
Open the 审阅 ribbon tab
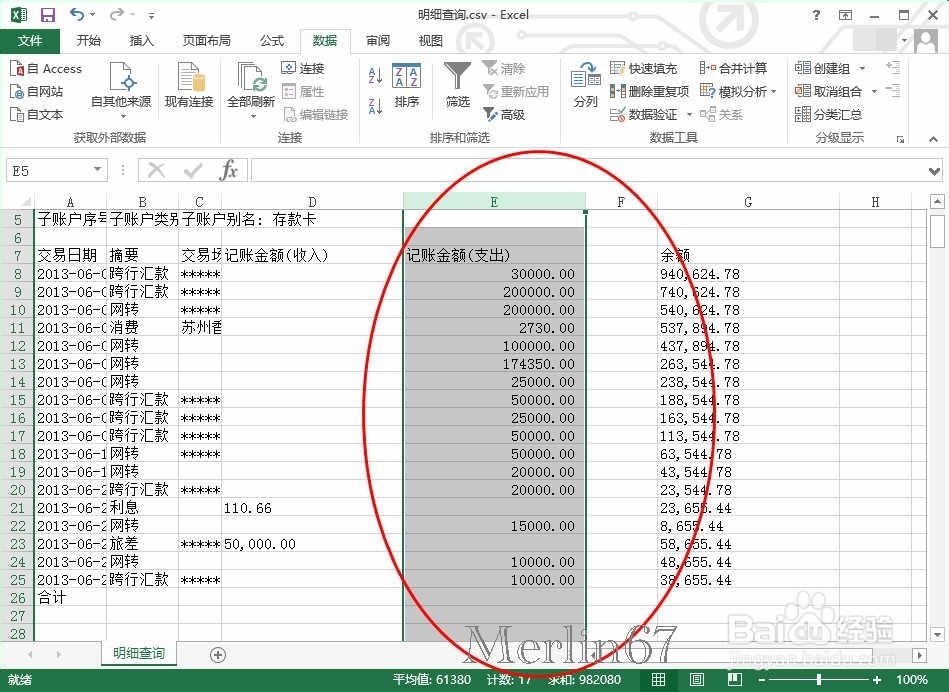377,40
